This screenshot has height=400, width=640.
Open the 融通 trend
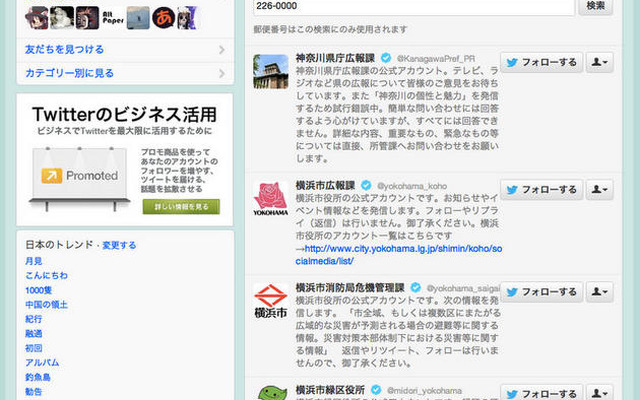click(33, 334)
